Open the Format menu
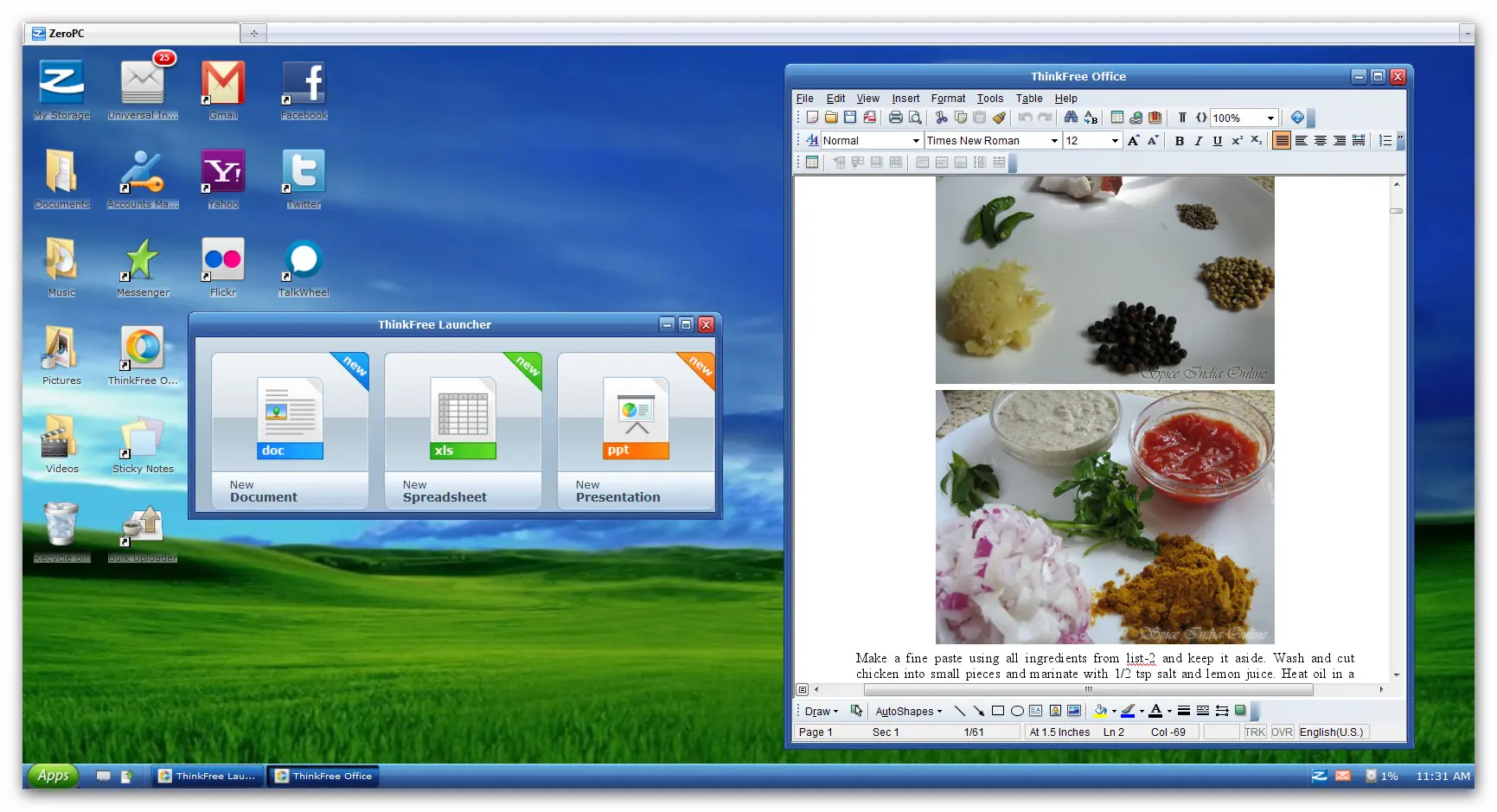Viewport: 1497px width, 812px height. (x=948, y=99)
